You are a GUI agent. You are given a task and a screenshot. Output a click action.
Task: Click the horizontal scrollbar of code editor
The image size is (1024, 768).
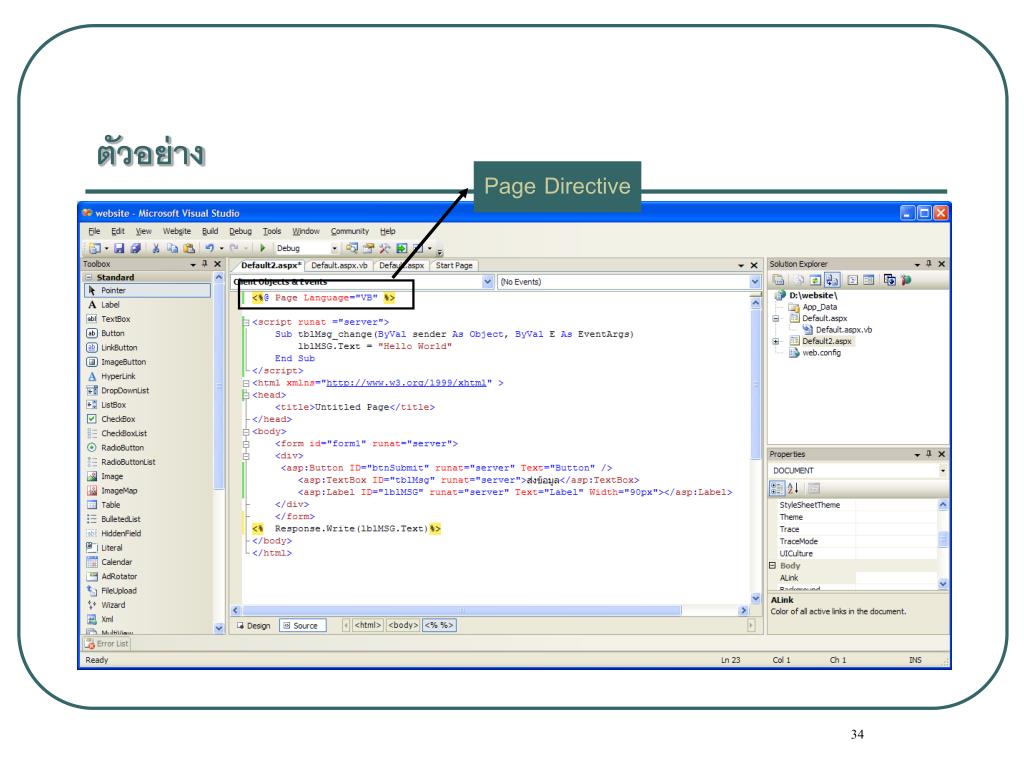pyautogui.click(x=462, y=611)
